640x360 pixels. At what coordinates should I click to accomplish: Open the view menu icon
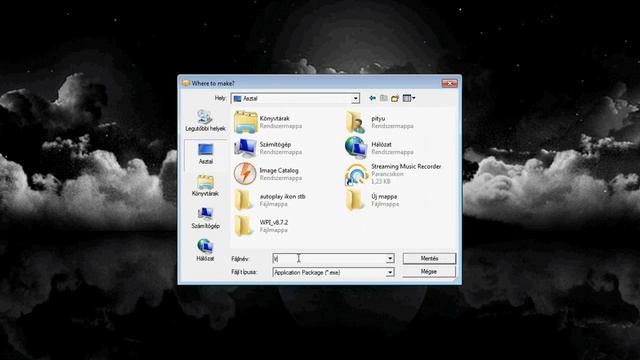pyautogui.click(x=409, y=98)
